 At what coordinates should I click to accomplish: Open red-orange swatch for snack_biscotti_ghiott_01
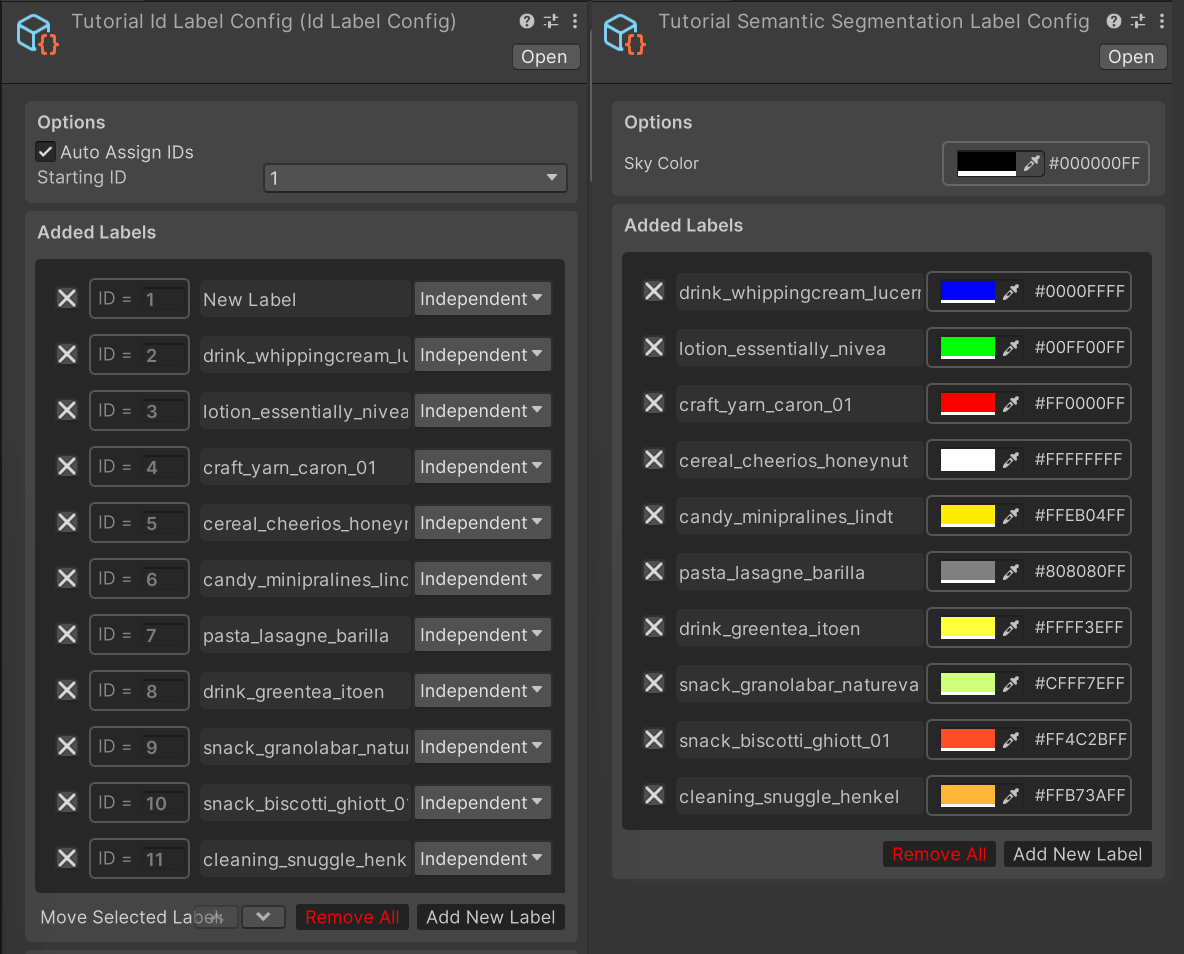click(x=967, y=739)
